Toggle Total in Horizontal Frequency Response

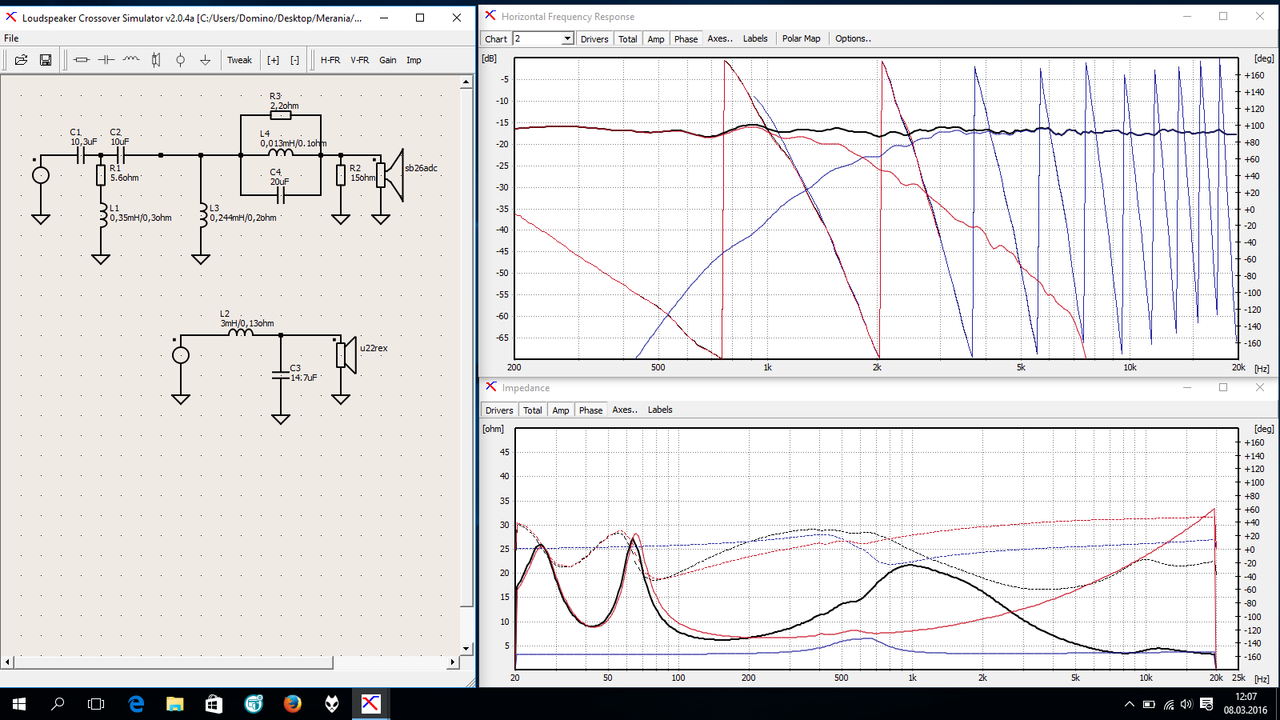(x=627, y=39)
